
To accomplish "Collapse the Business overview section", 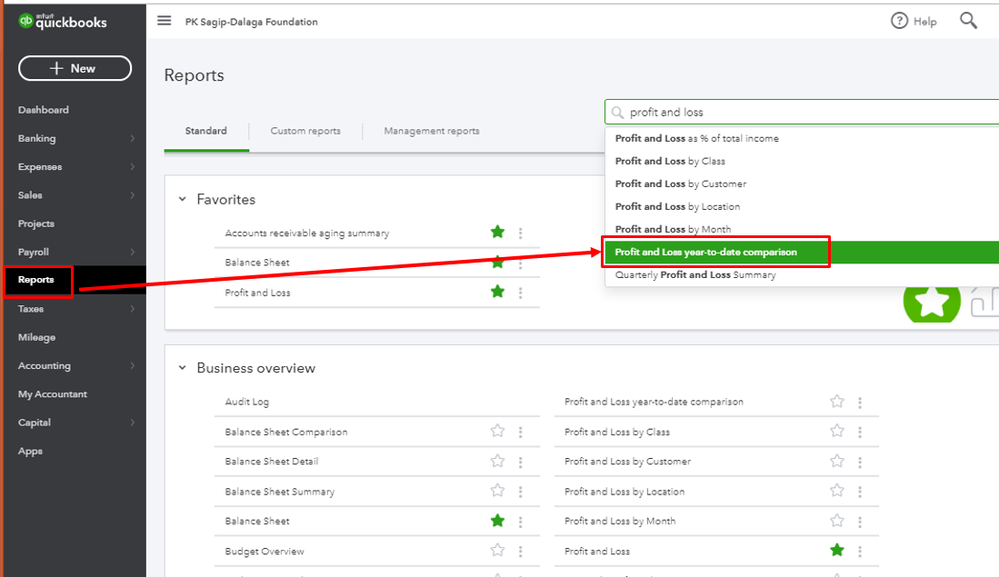I will coord(182,368).
